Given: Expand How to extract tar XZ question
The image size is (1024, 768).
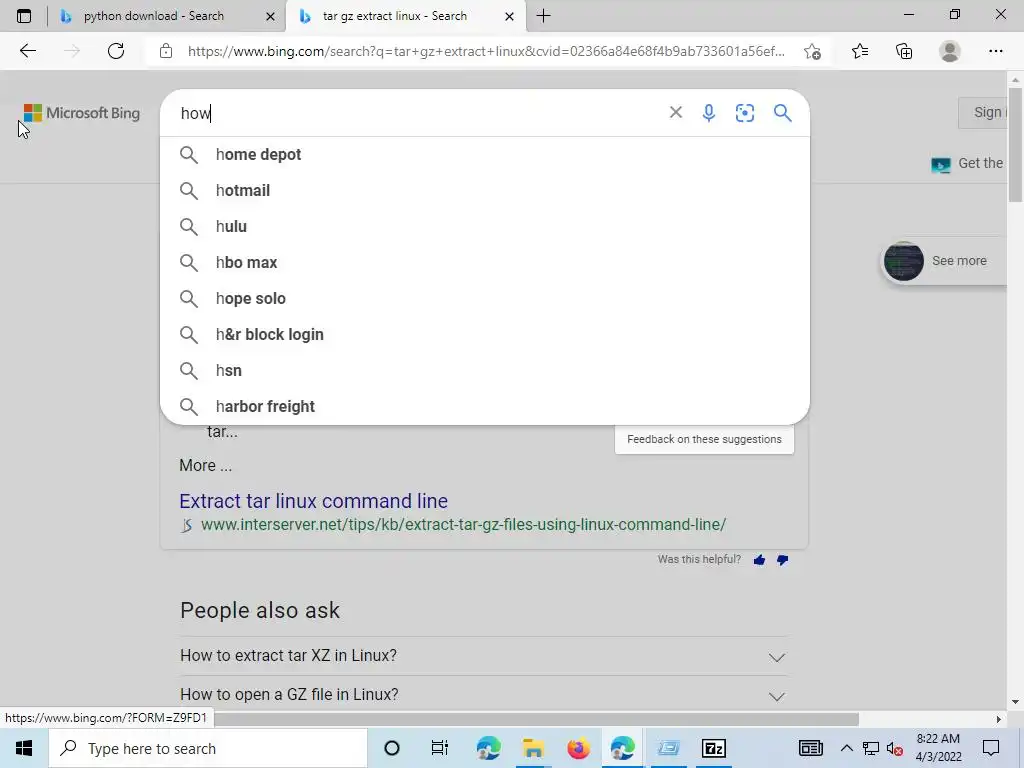Looking at the screenshot, I should tap(483, 656).
